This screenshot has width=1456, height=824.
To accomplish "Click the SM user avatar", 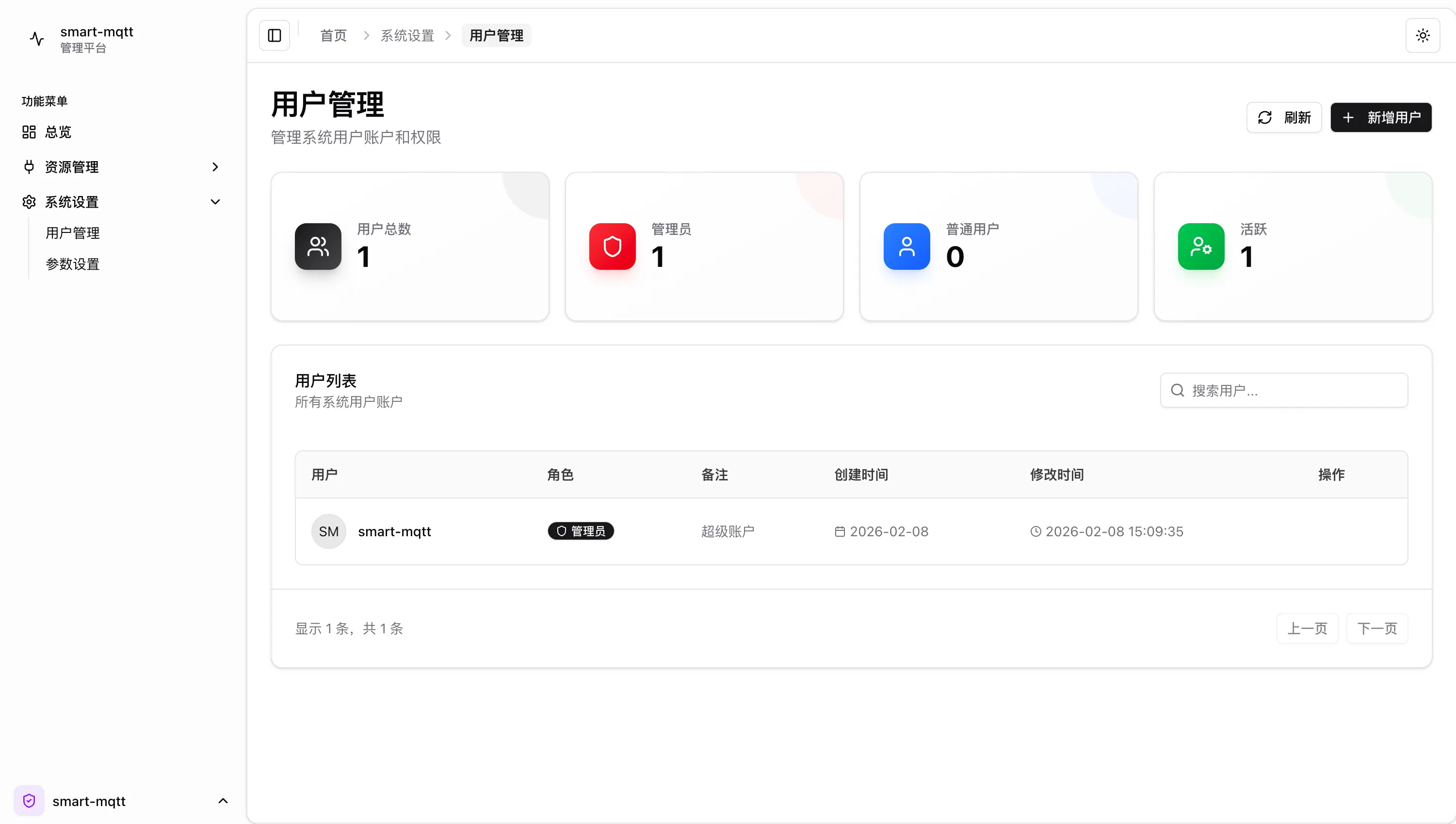I will (328, 531).
